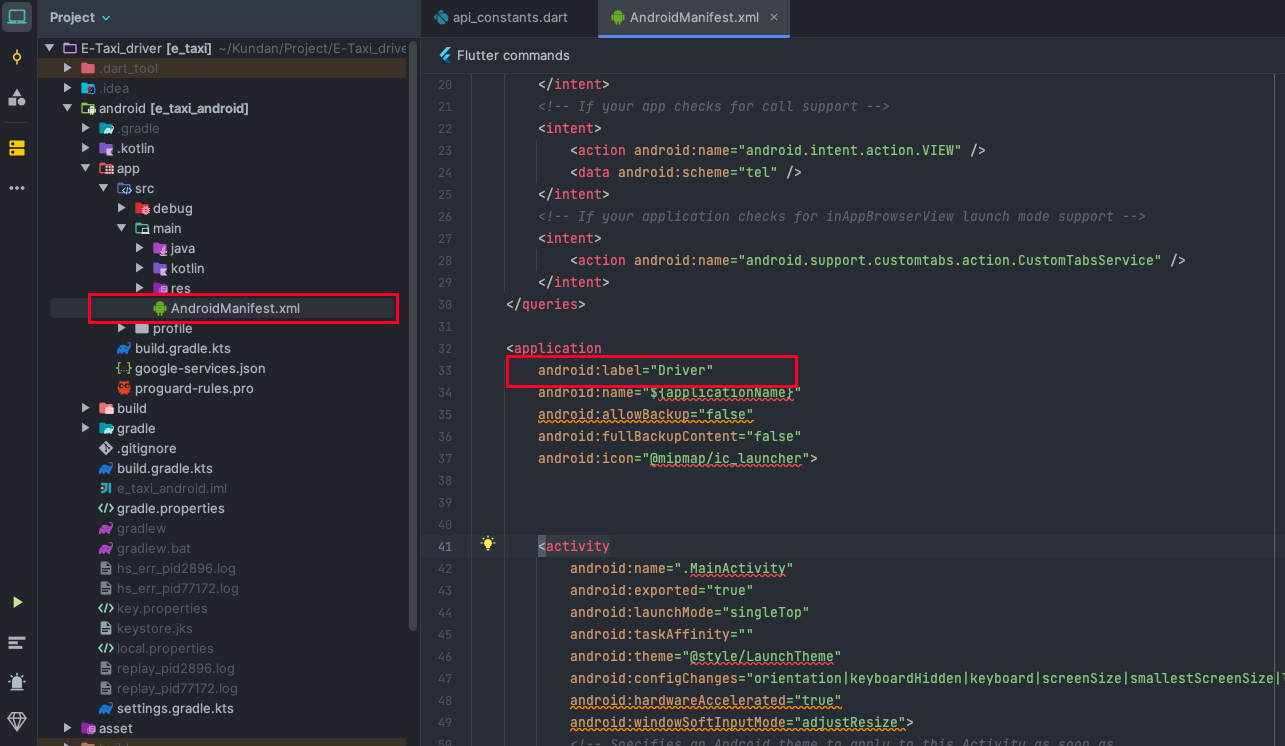Expand the gradle folder below build
Screen dimensions: 1285x746
click(x=85, y=428)
